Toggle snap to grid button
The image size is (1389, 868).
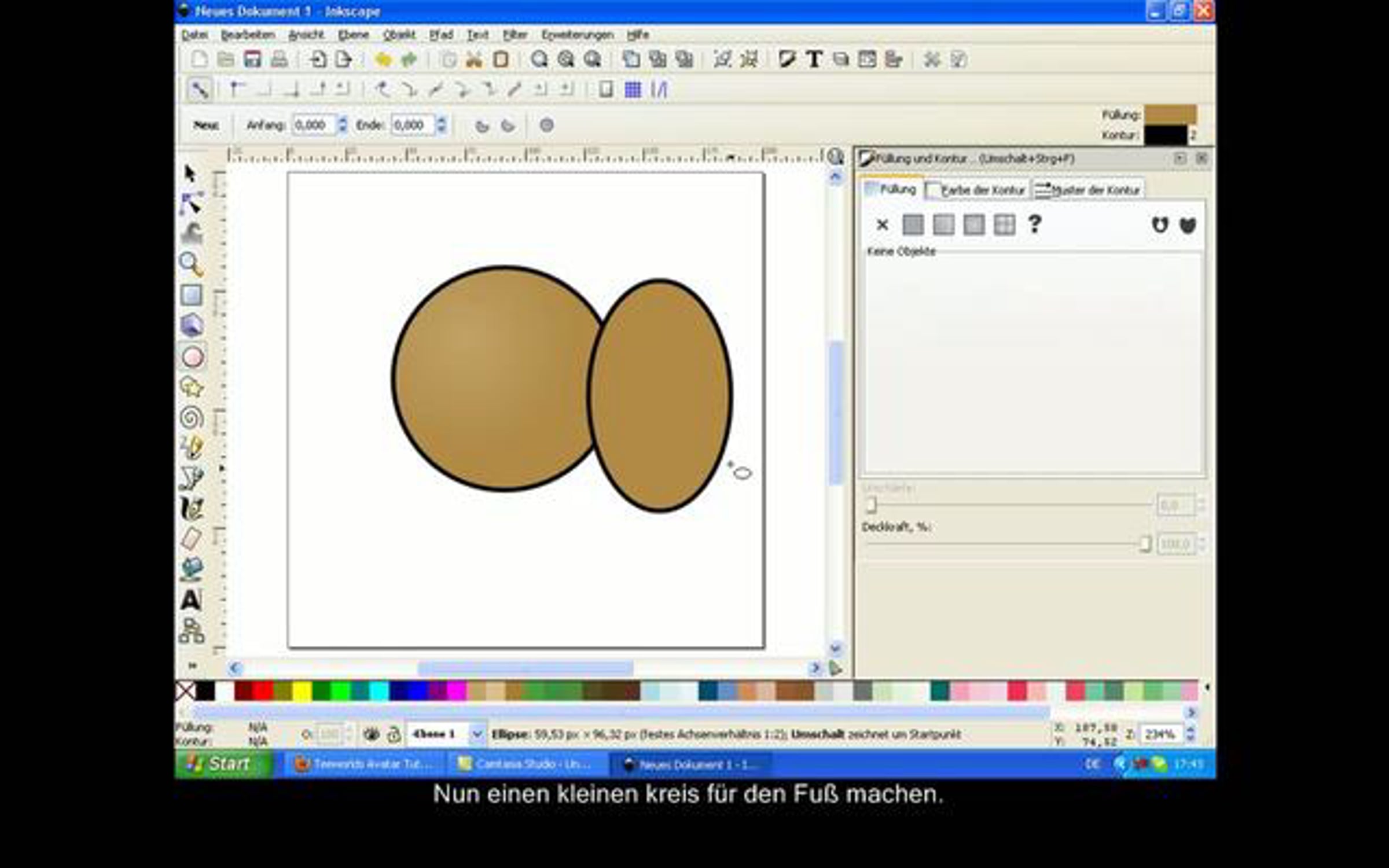click(x=633, y=90)
